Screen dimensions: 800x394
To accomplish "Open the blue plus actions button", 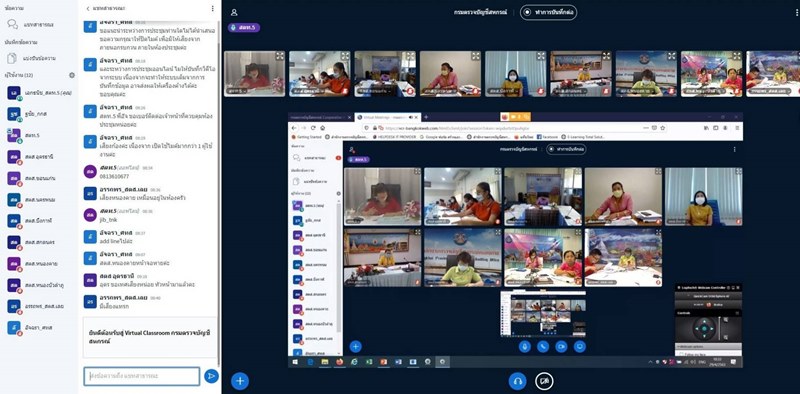I will [x=240, y=381].
